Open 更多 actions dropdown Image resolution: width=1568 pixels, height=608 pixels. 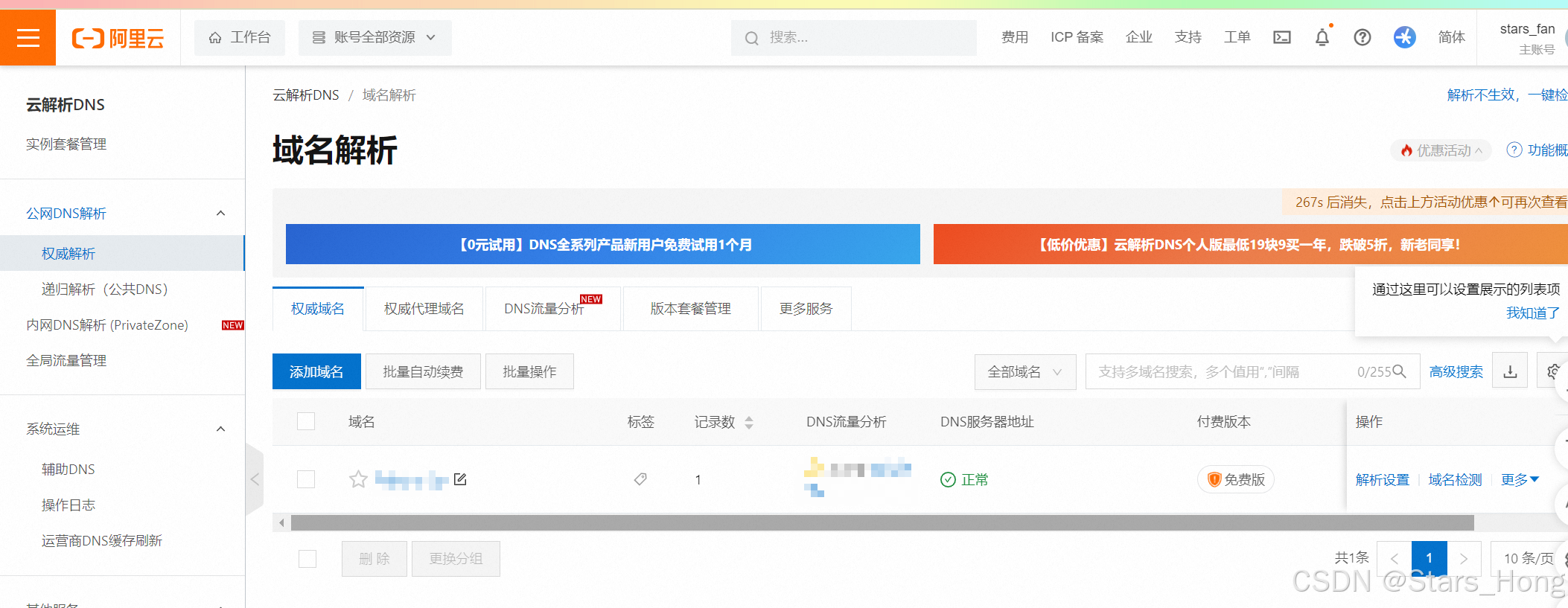[1520, 480]
